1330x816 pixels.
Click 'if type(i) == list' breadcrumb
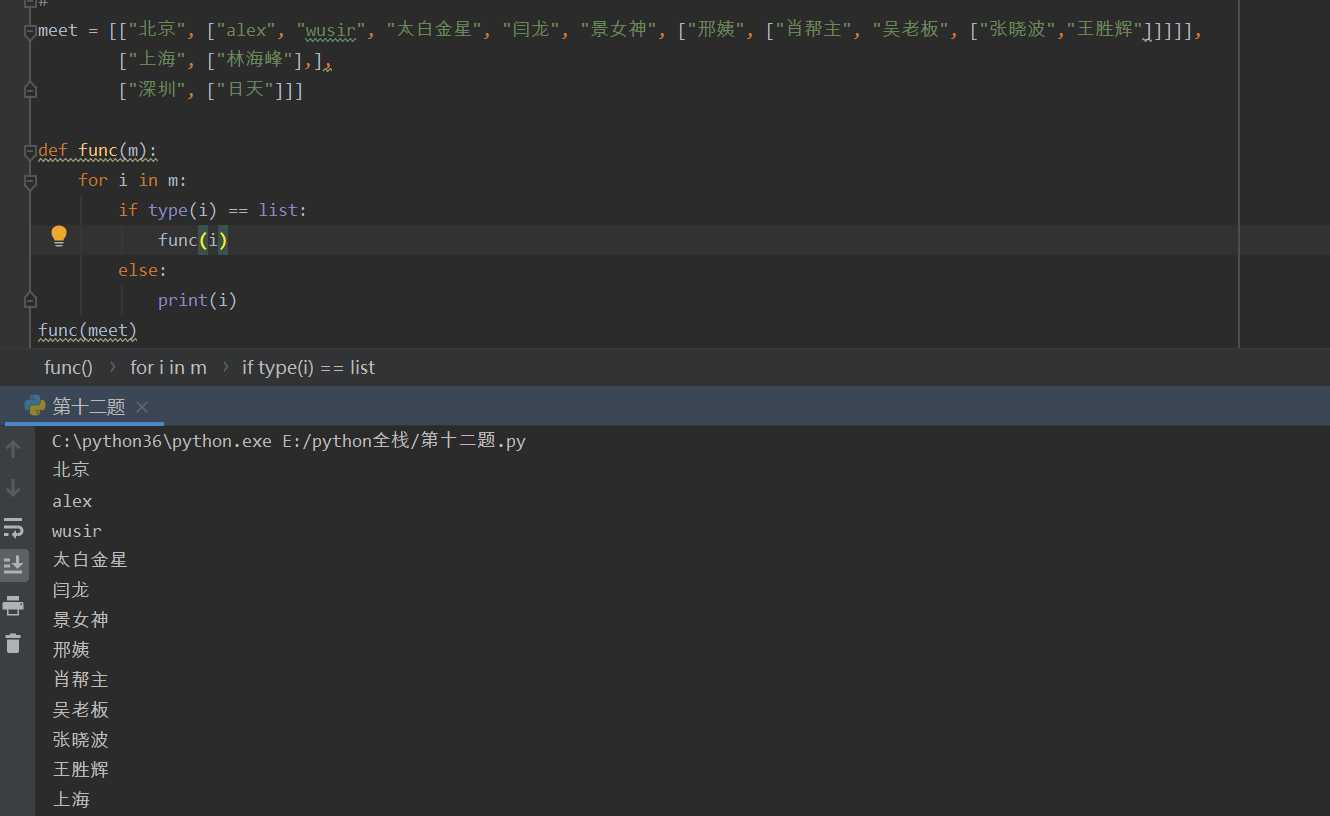coord(308,368)
